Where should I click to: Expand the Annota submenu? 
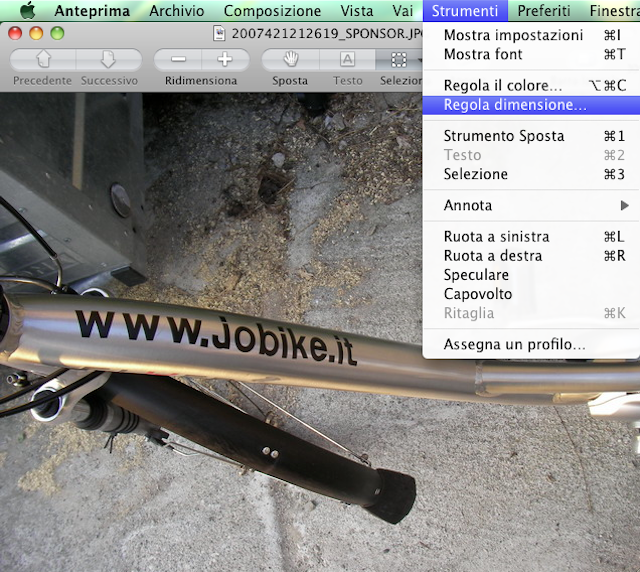(531, 205)
